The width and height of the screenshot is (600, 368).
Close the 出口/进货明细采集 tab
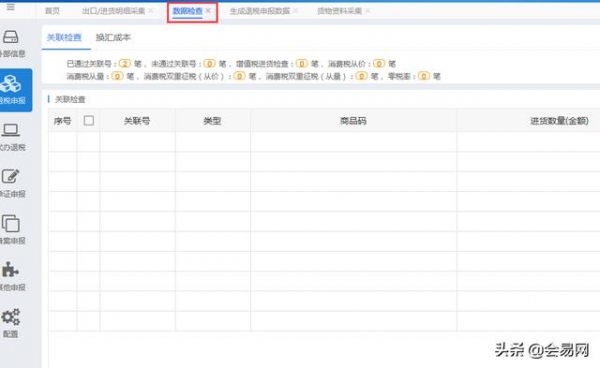pyautogui.click(x=151, y=11)
